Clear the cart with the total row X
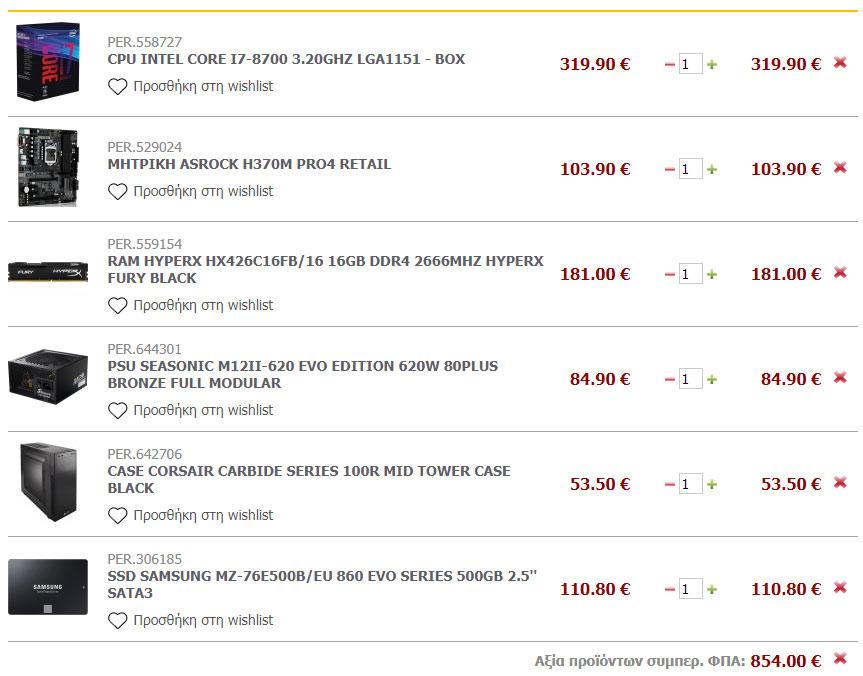Screen dimensions: 863x676 pos(840,659)
